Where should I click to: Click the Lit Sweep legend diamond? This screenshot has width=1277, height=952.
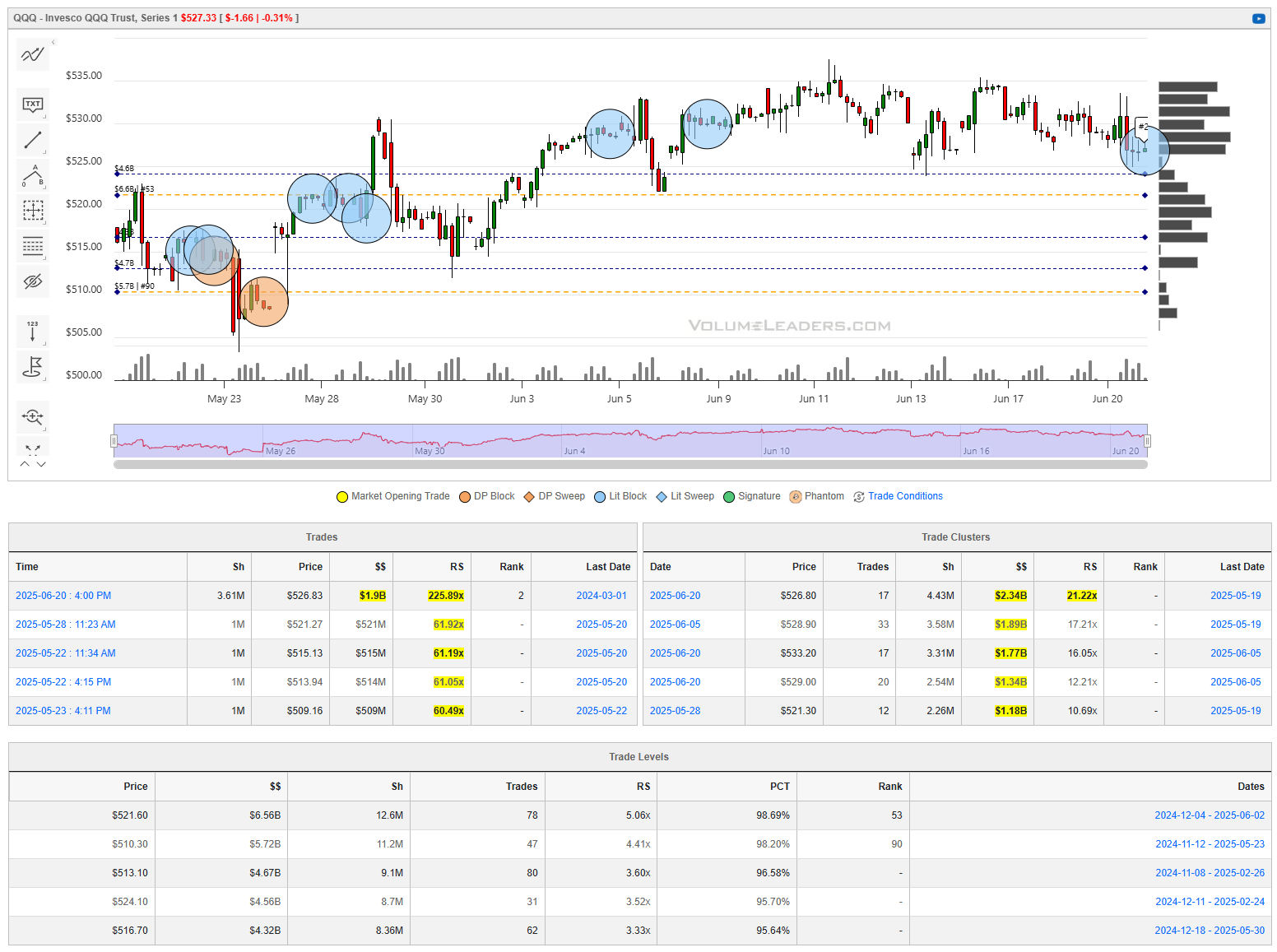pos(662,497)
